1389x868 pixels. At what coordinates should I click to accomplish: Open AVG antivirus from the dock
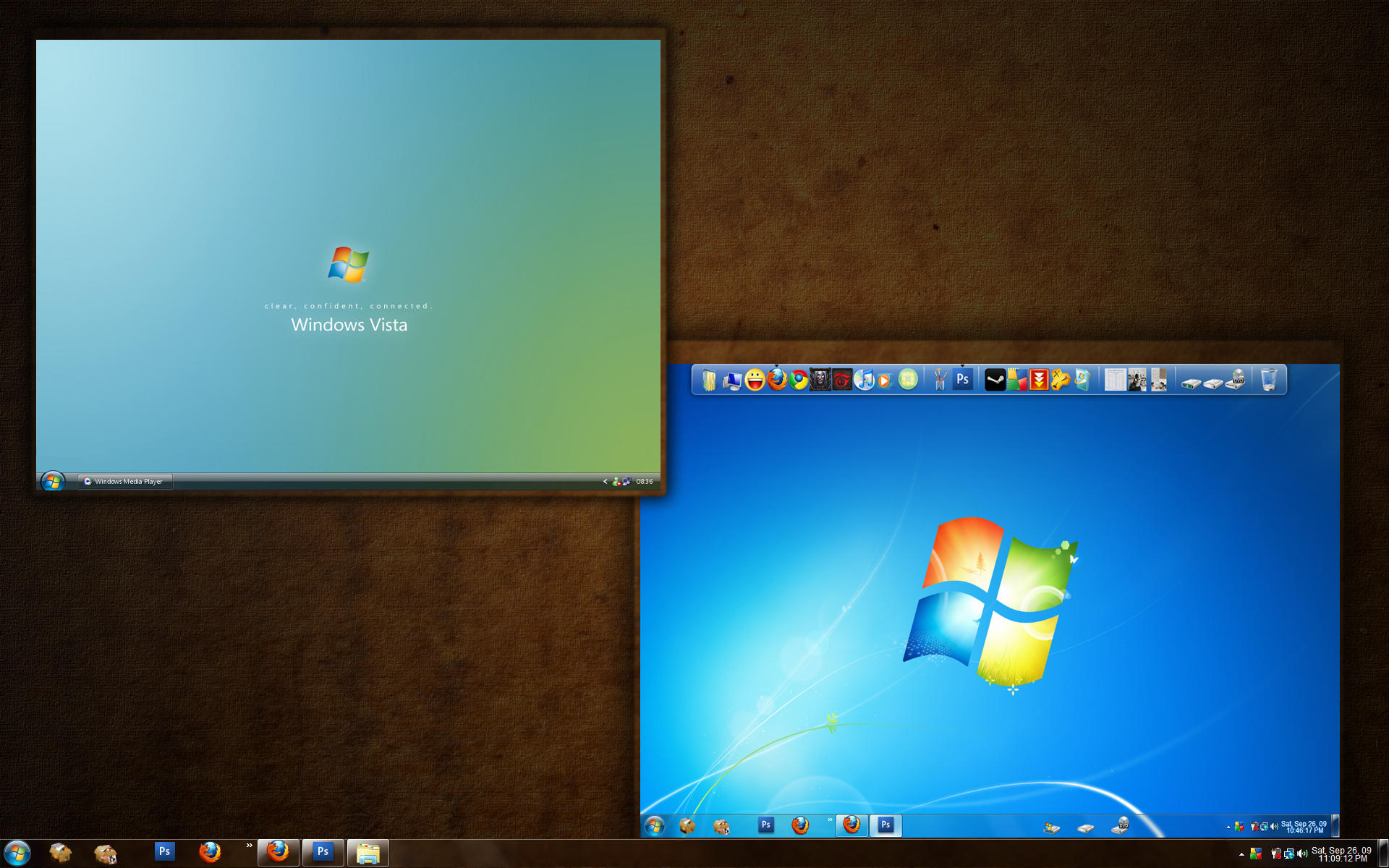1016,379
